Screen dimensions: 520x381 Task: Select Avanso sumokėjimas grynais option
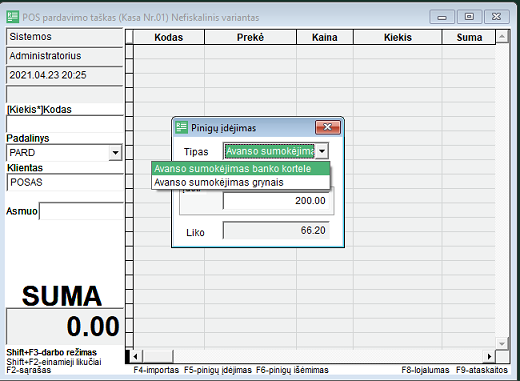click(241, 182)
